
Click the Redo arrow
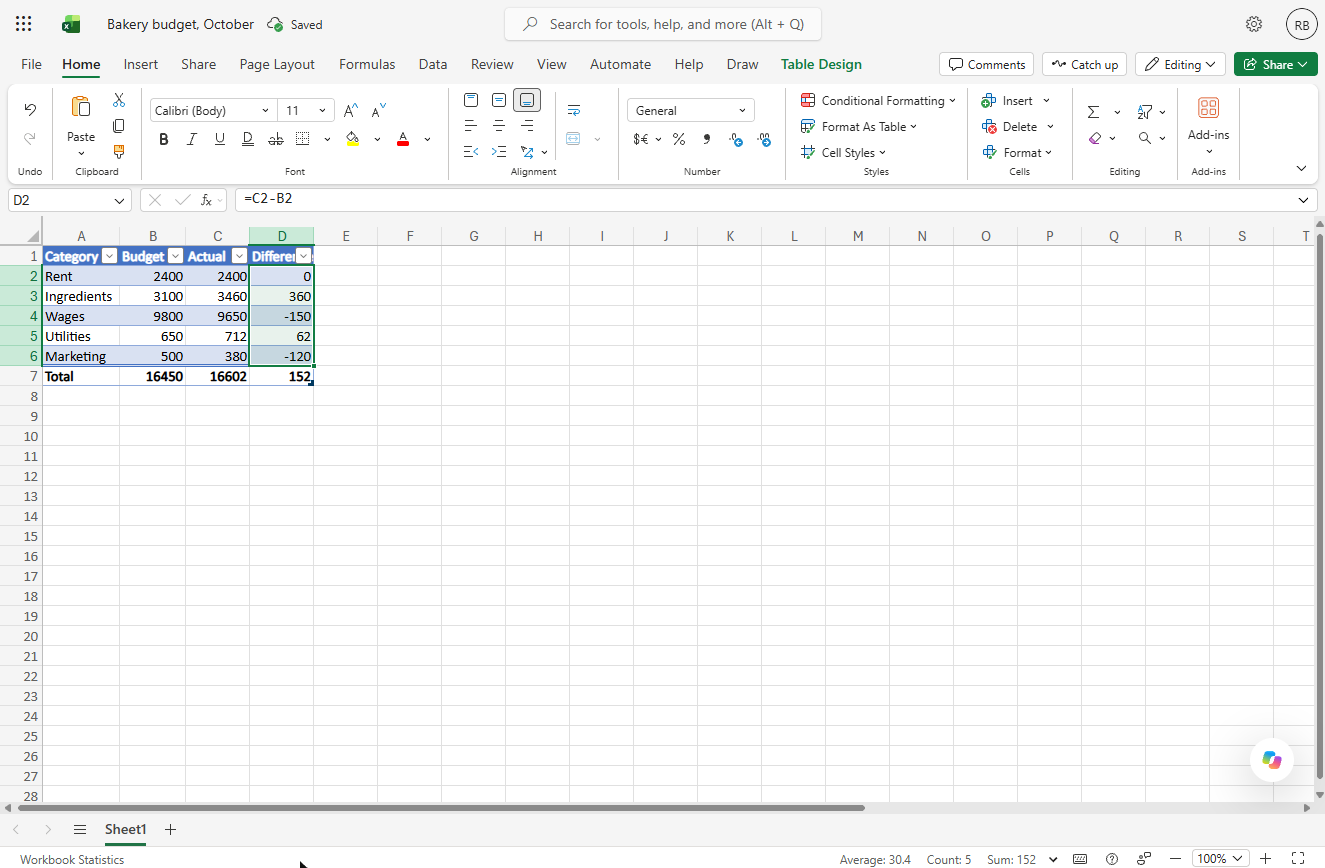coord(30,138)
